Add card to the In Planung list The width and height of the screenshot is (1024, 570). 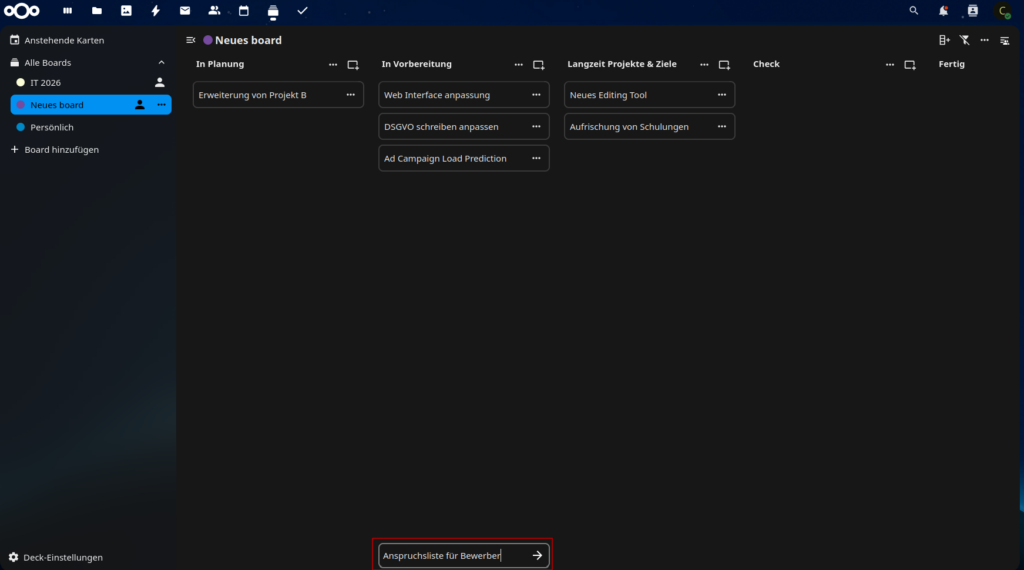(353, 65)
